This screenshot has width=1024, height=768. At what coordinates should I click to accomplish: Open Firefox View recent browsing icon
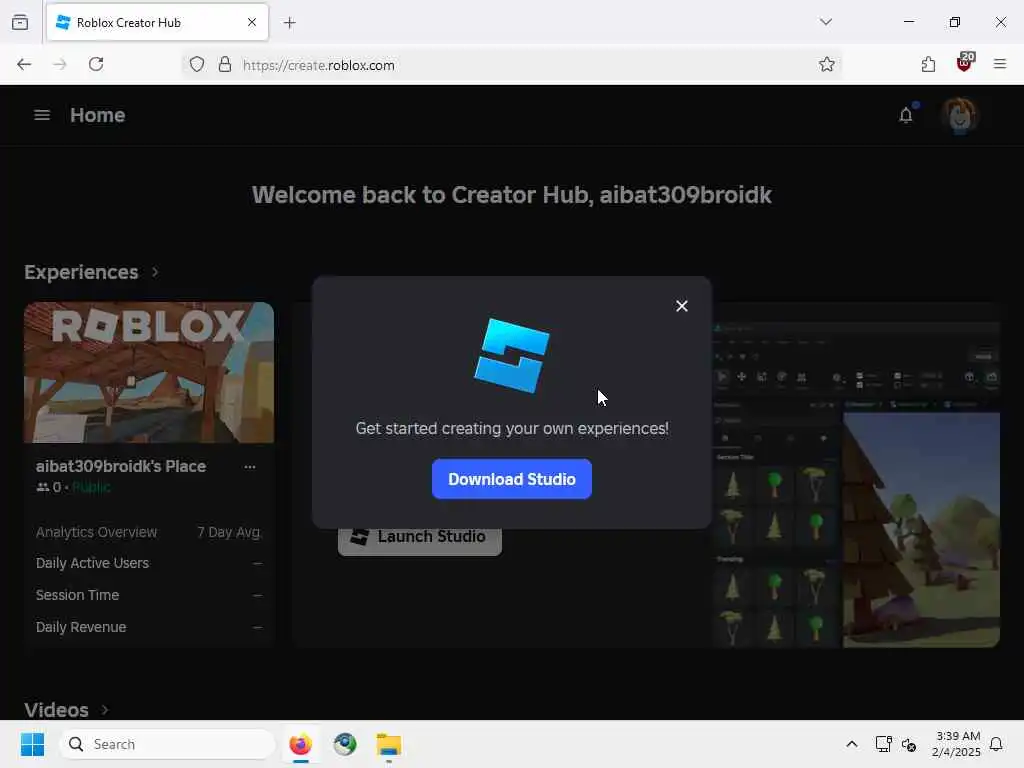click(x=20, y=22)
